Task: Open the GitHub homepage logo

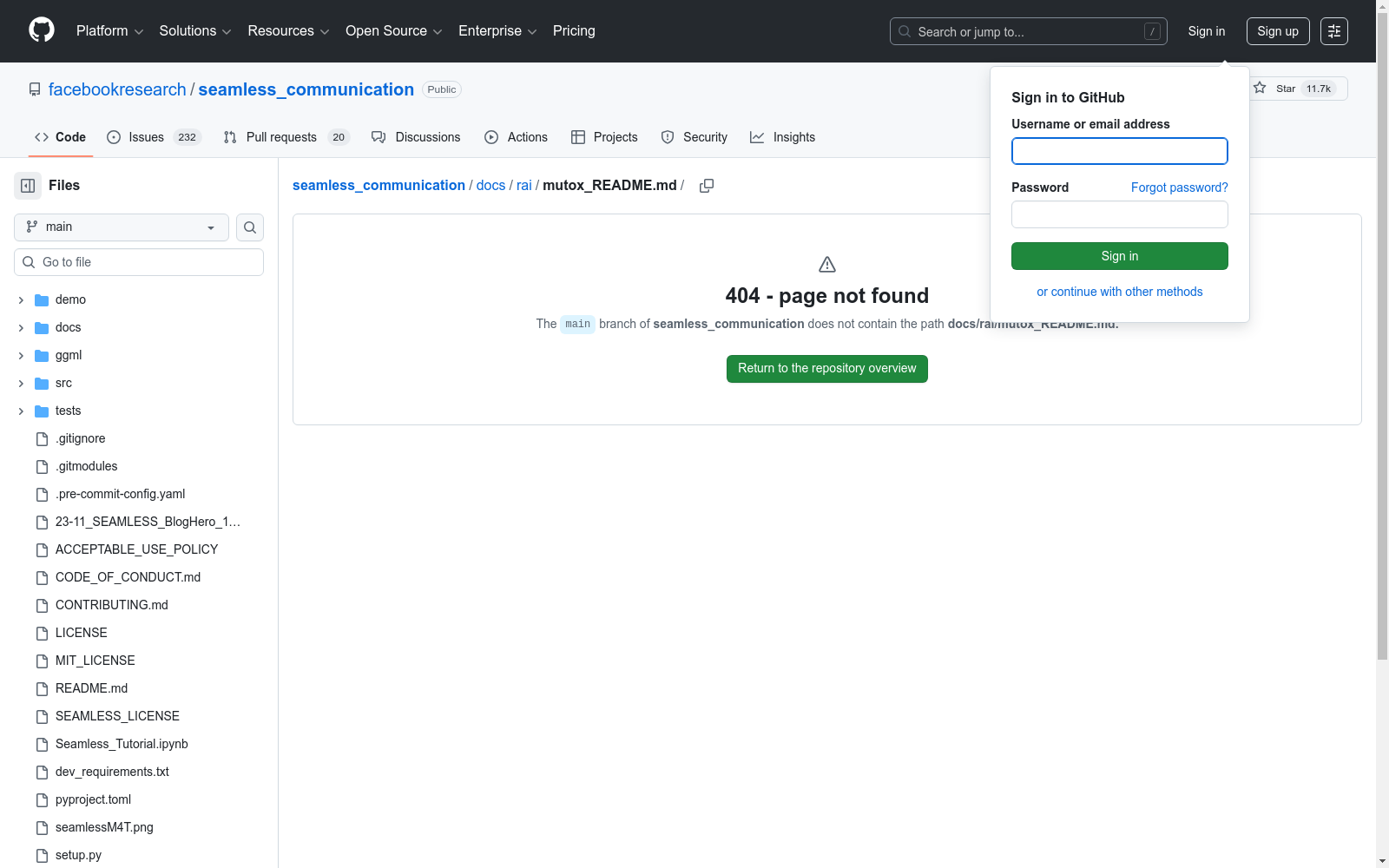Action: point(42,30)
